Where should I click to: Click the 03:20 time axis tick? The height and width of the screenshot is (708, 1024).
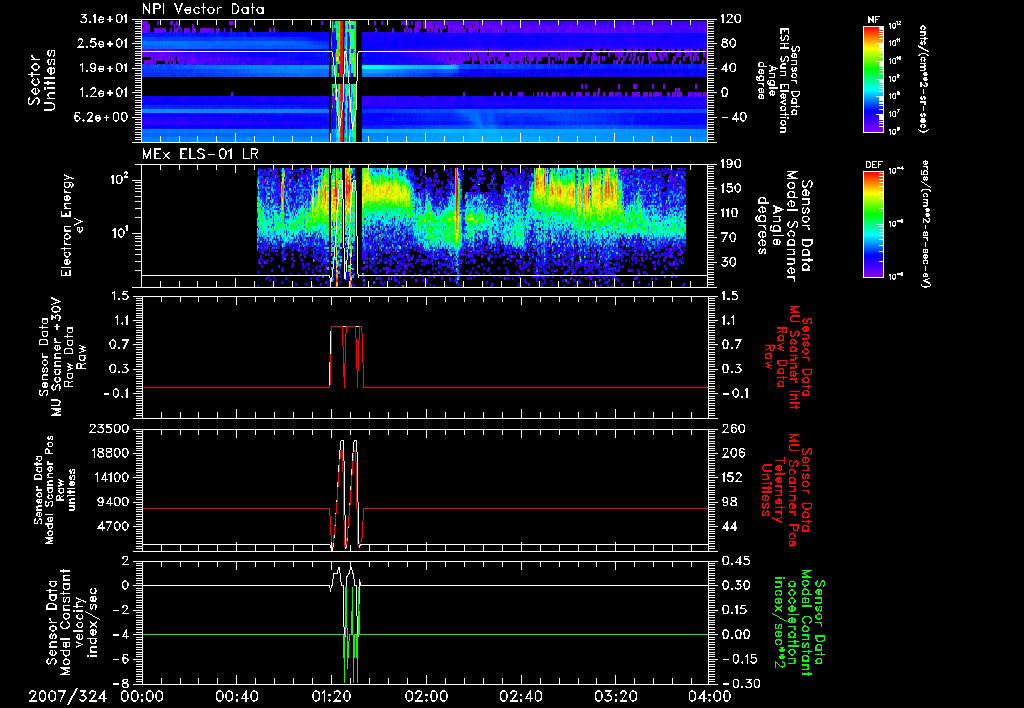click(x=615, y=696)
